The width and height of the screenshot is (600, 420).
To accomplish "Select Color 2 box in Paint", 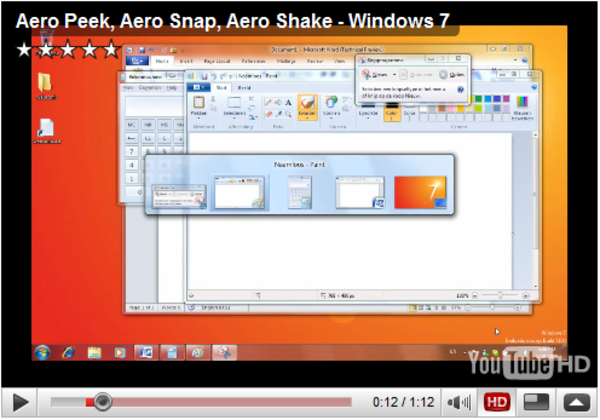I will pyautogui.click(x=409, y=112).
